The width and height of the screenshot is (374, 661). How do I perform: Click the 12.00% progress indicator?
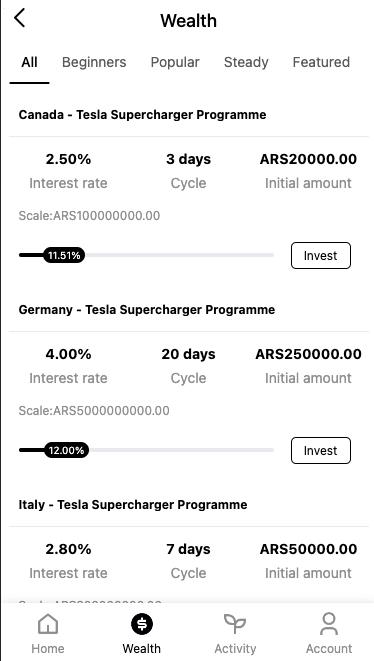67,450
